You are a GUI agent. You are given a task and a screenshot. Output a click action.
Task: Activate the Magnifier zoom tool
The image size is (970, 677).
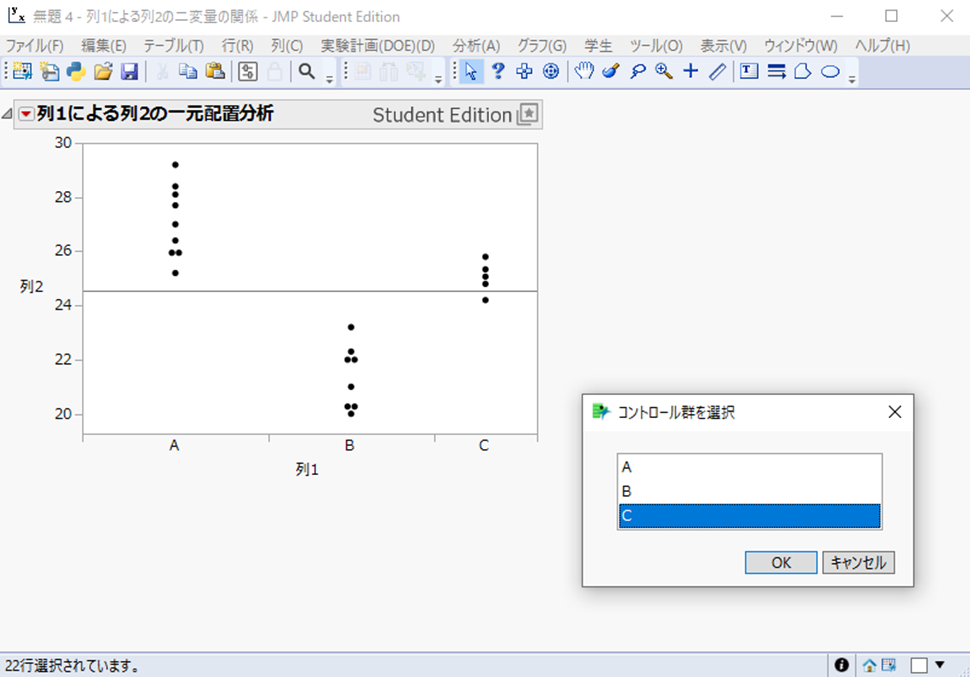click(x=663, y=71)
